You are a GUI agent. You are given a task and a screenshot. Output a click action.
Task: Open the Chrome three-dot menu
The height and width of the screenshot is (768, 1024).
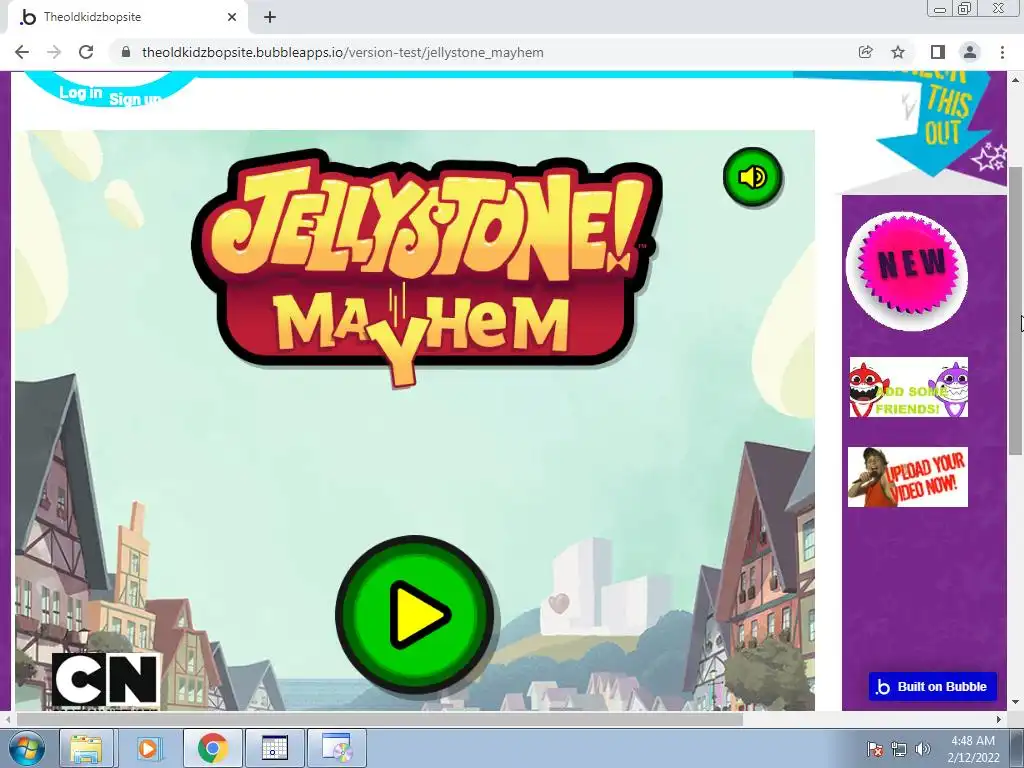[x=1002, y=52]
